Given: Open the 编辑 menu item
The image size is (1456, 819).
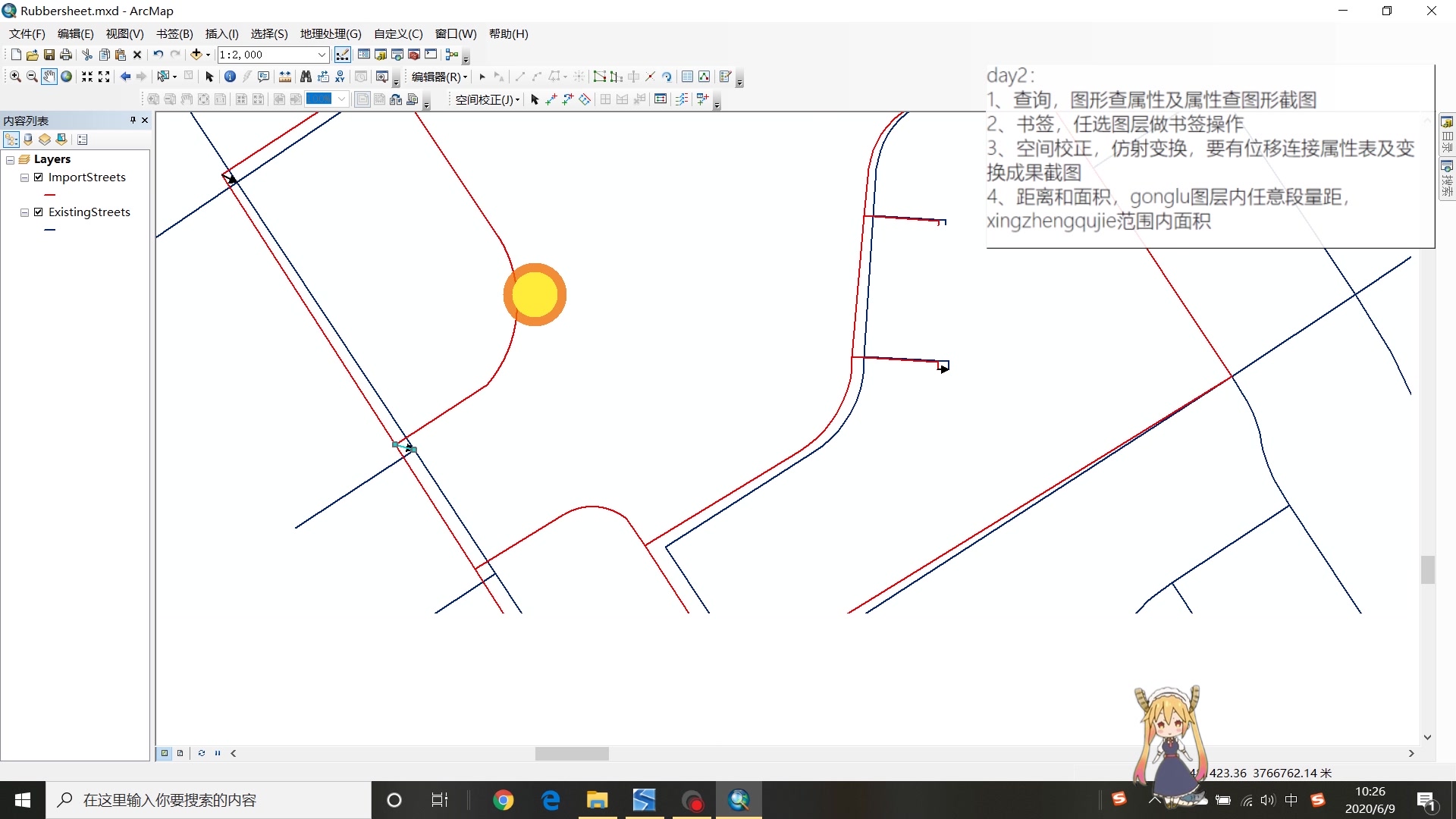Looking at the screenshot, I should pos(76,33).
